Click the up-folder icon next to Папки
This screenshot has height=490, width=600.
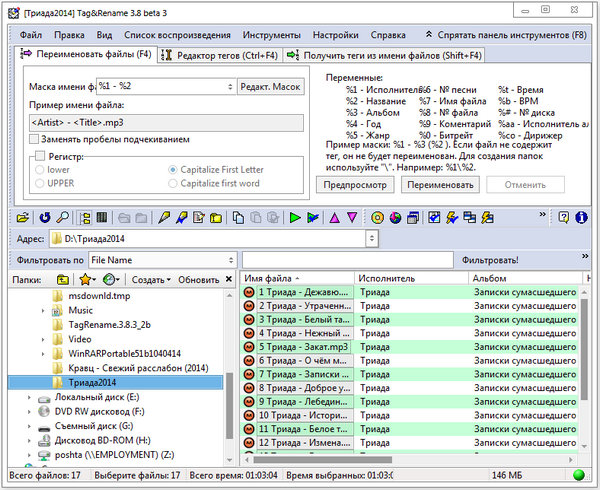(x=63, y=280)
